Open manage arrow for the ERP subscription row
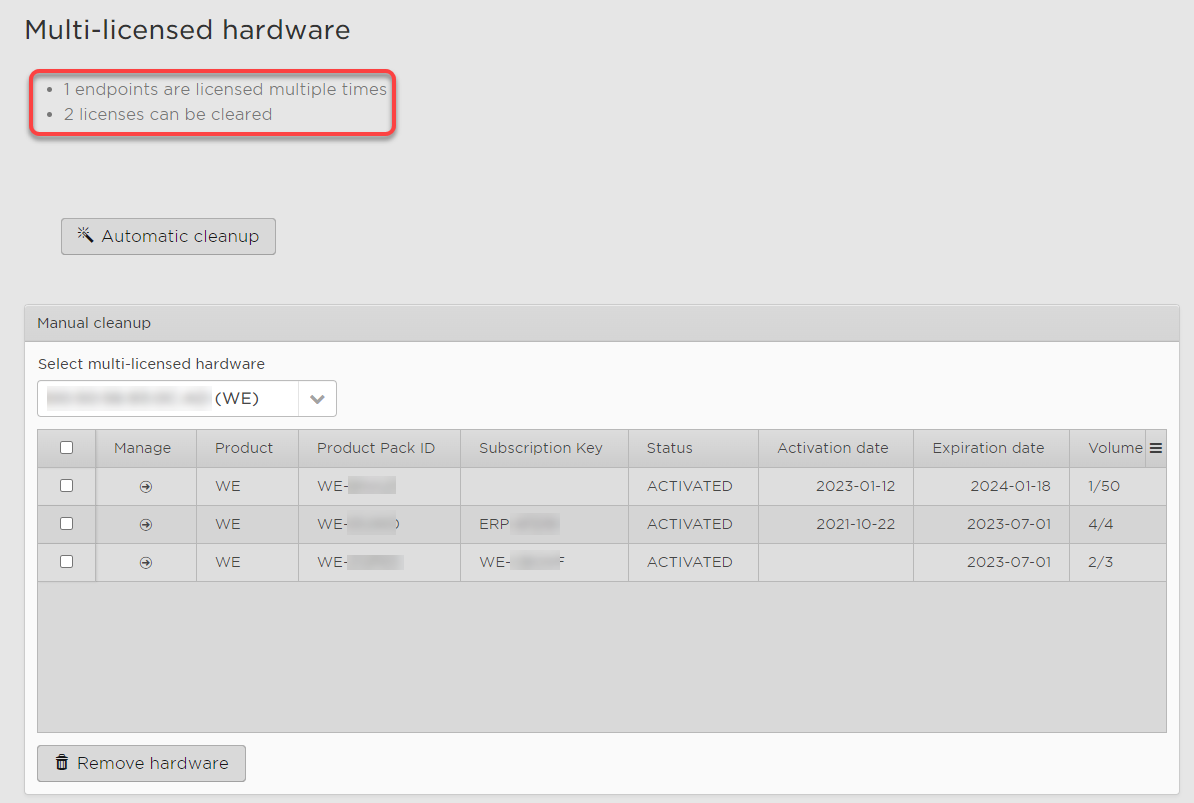This screenshot has height=803, width=1194. click(146, 524)
